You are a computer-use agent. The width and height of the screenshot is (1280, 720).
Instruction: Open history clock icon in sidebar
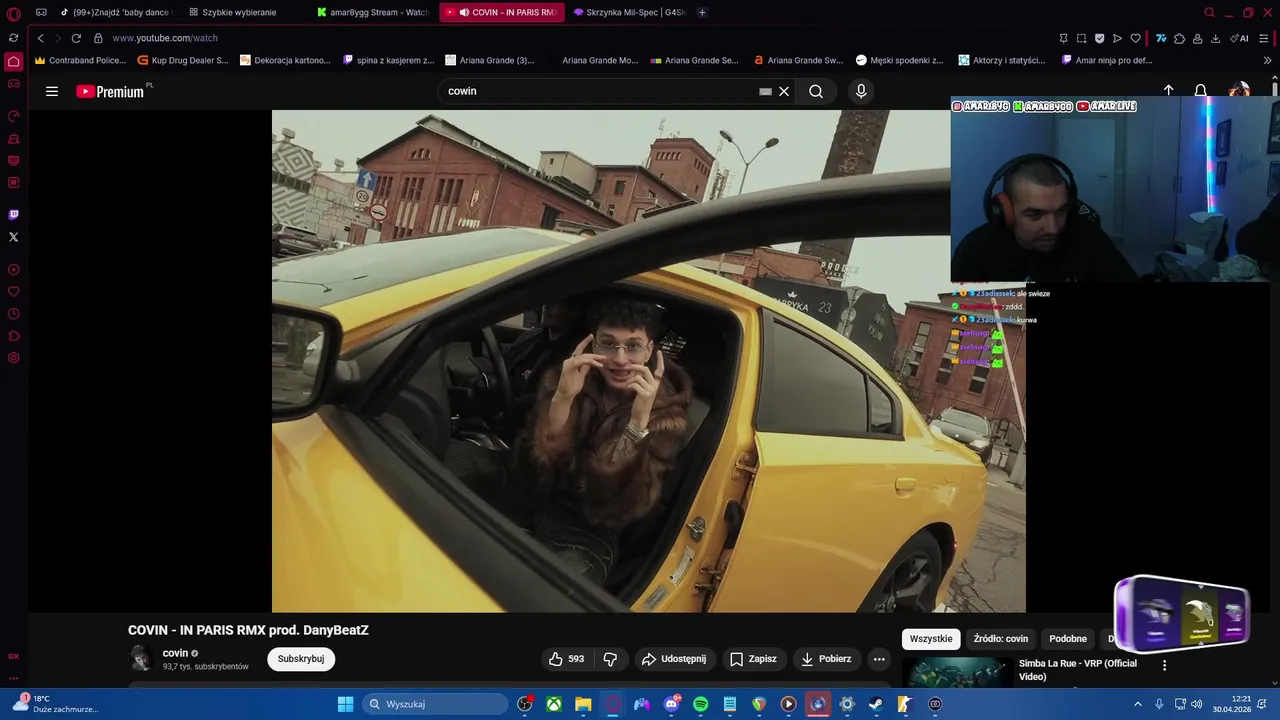tap(13, 314)
